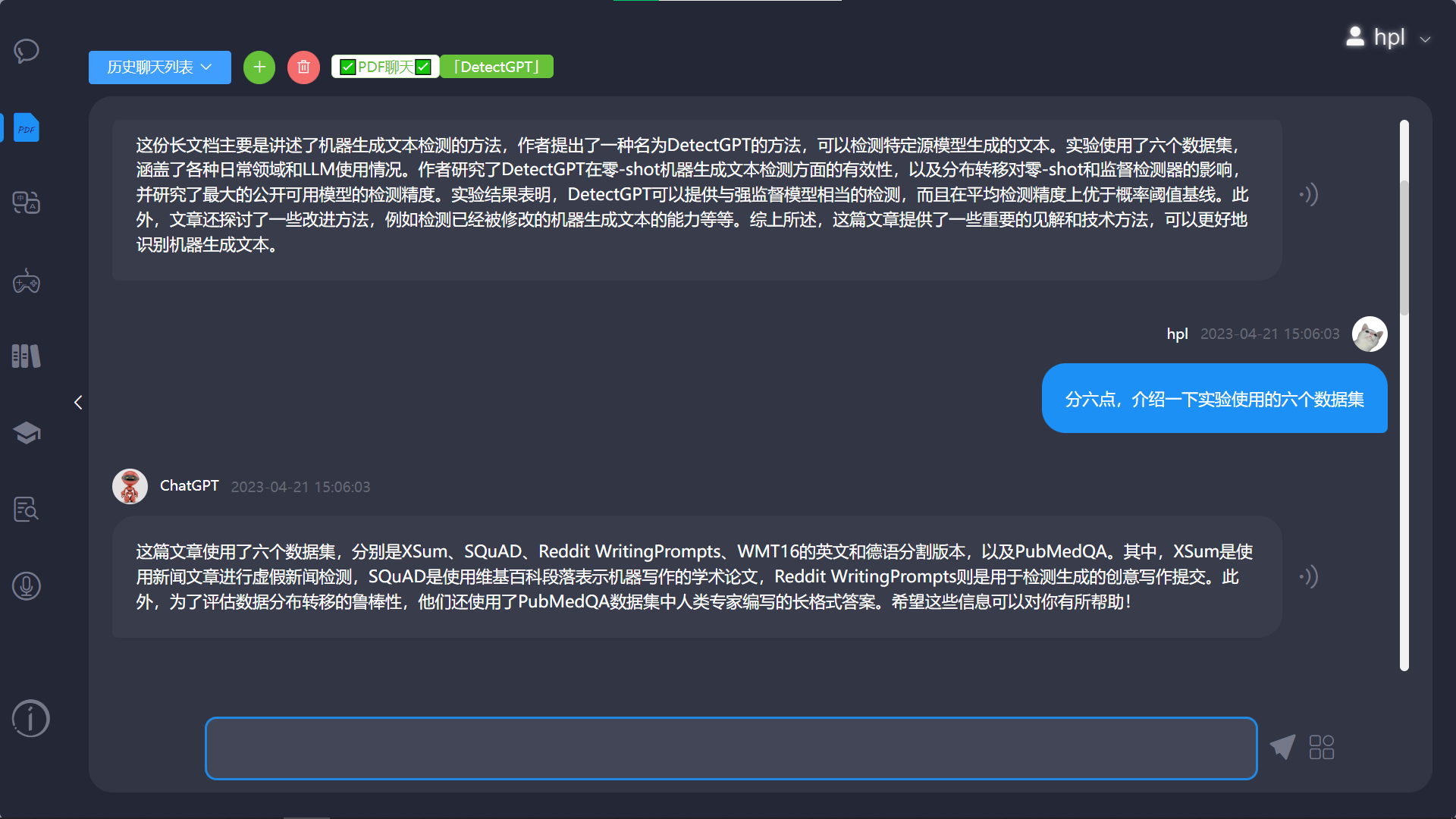This screenshot has height=819, width=1456.
Task: Open the microphone sidebar icon
Action: 27,586
